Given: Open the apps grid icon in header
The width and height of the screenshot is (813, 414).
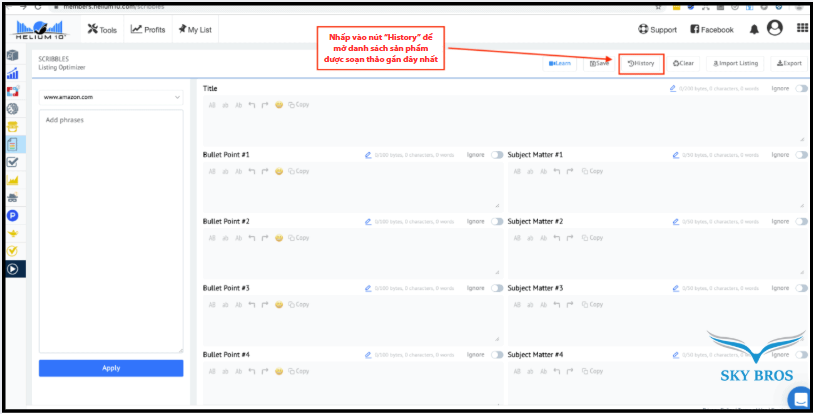Looking at the screenshot, I should [802, 29].
